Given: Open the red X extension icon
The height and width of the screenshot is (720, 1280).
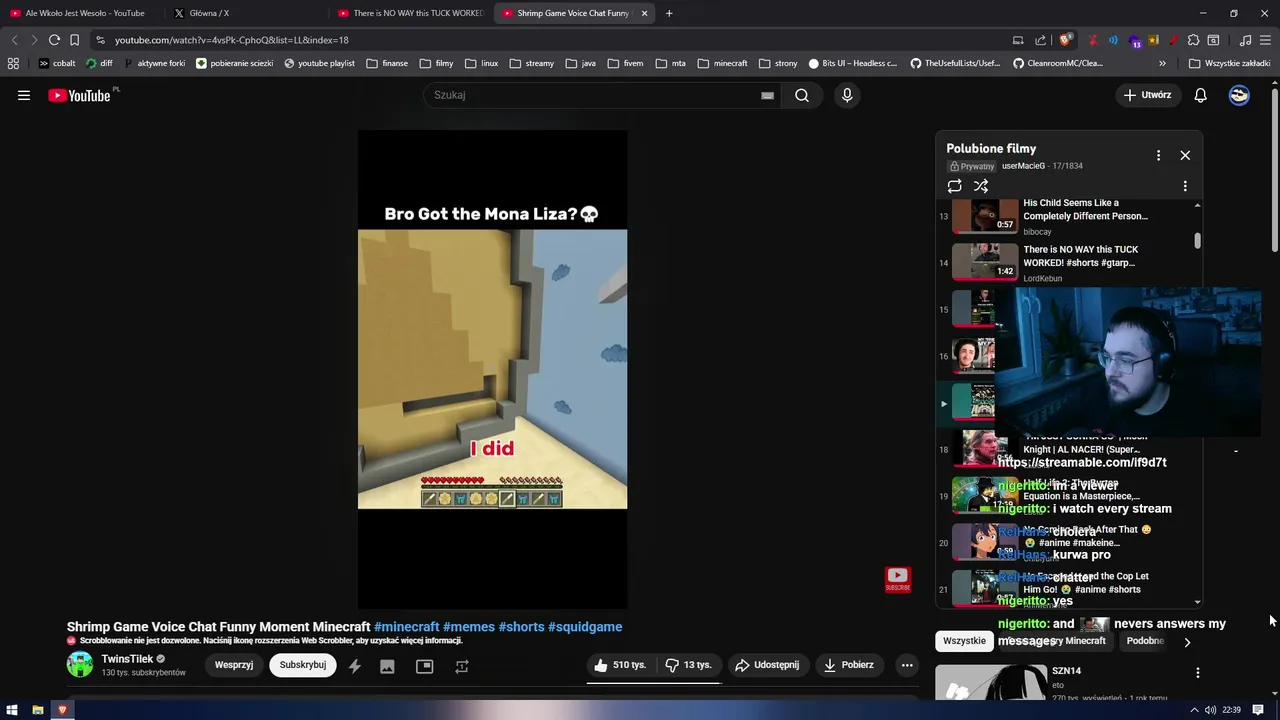Looking at the screenshot, I should 1093,40.
